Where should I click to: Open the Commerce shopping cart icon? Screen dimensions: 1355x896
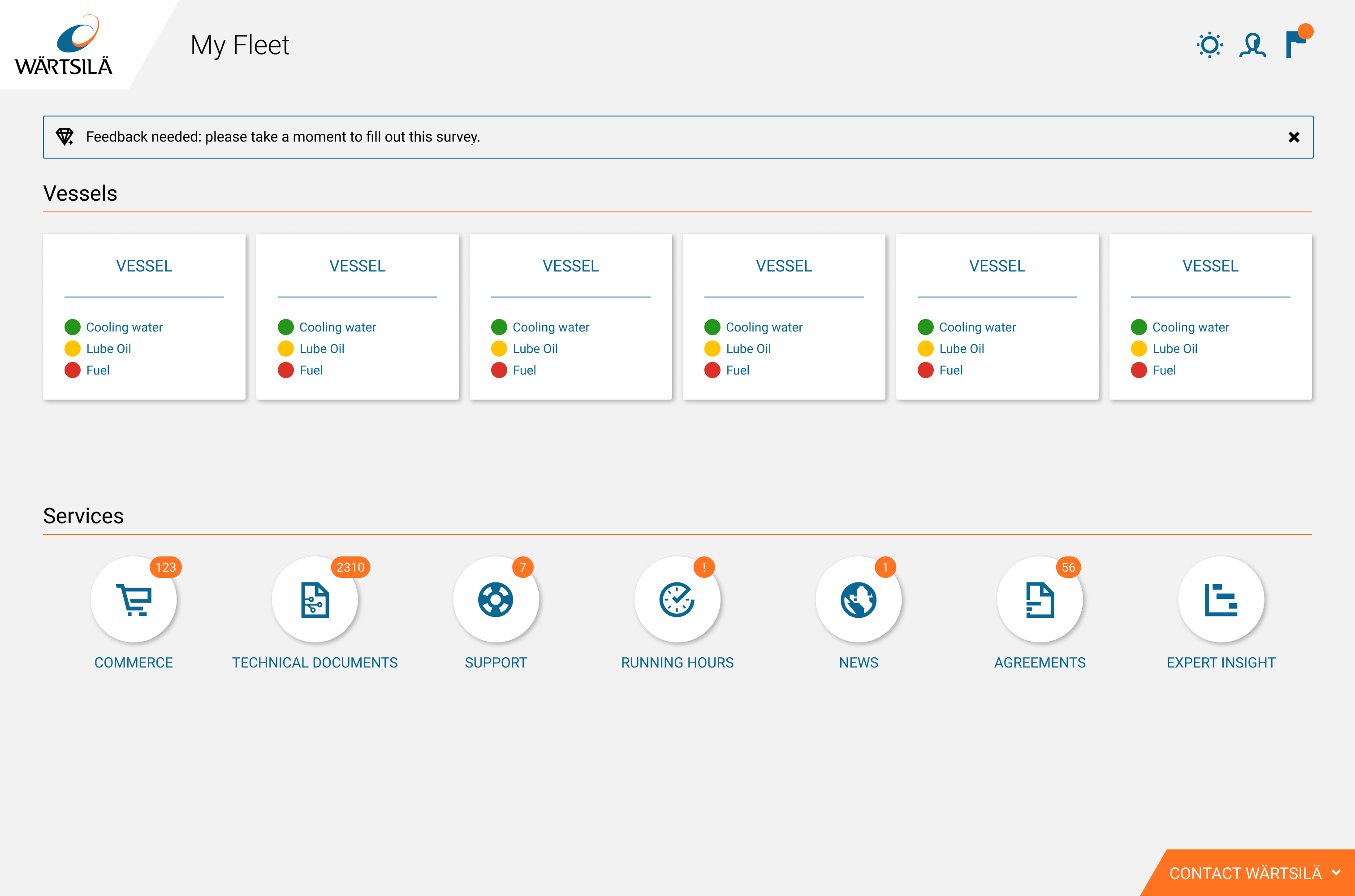pos(133,599)
